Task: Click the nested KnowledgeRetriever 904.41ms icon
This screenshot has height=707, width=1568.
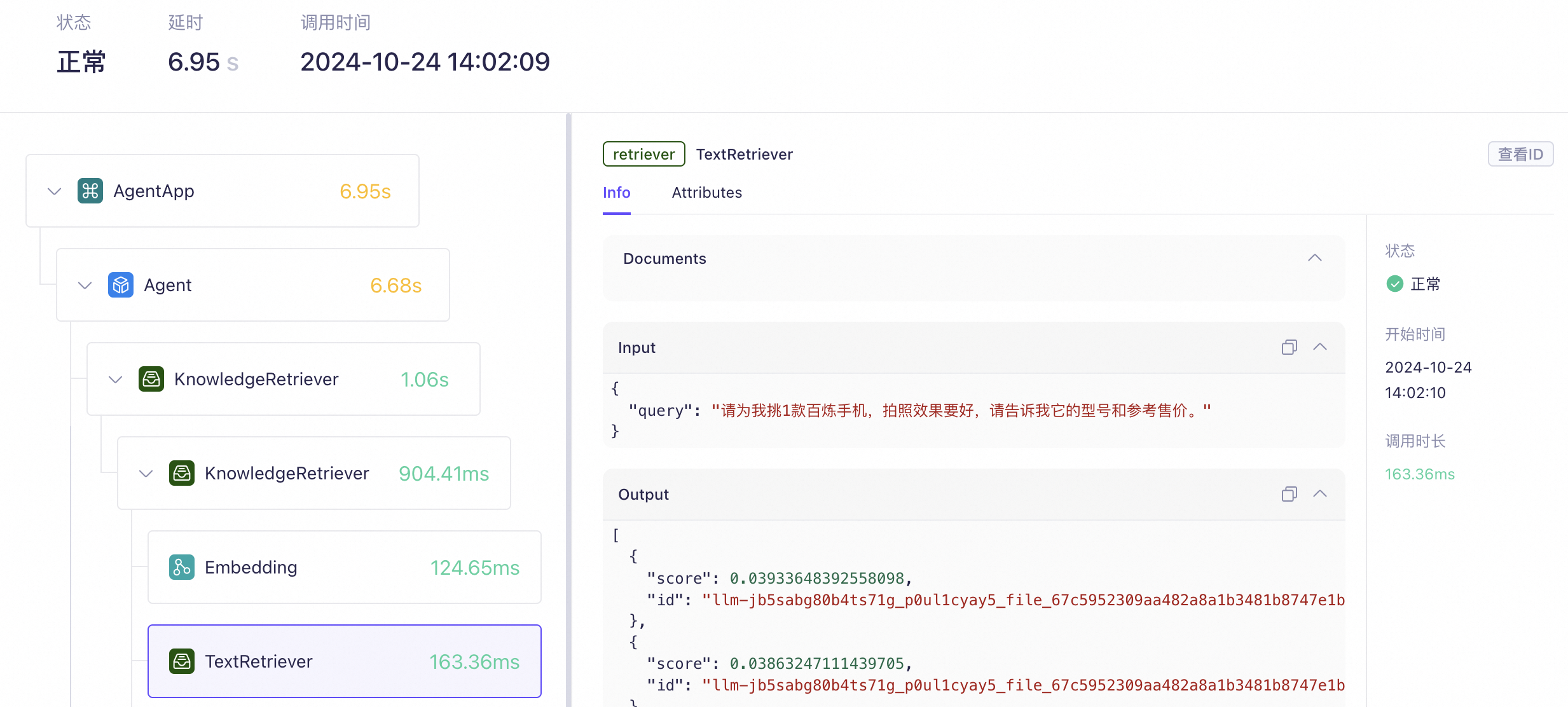Action: coord(181,473)
